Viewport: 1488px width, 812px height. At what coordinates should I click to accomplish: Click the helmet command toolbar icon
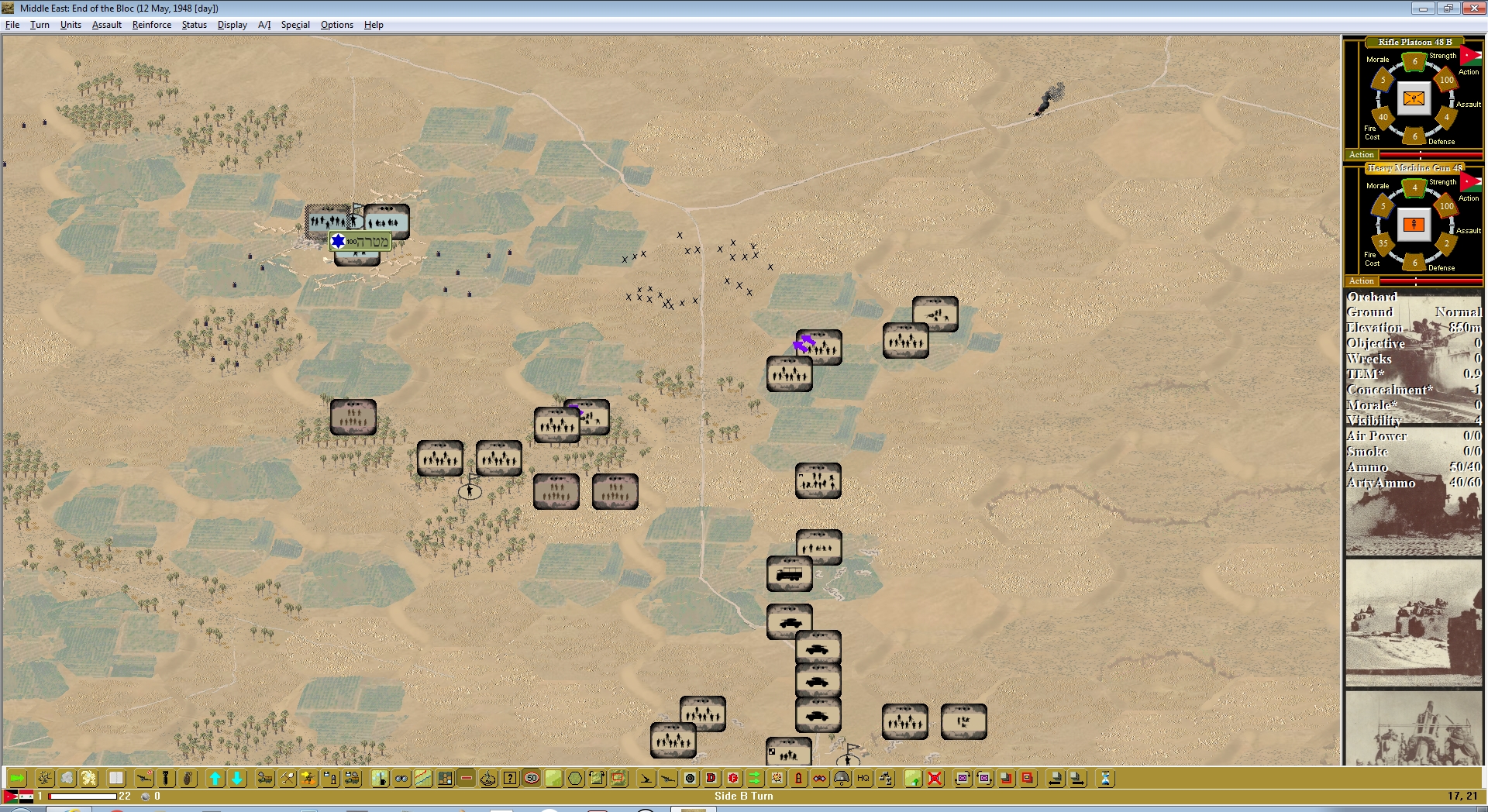click(x=842, y=778)
